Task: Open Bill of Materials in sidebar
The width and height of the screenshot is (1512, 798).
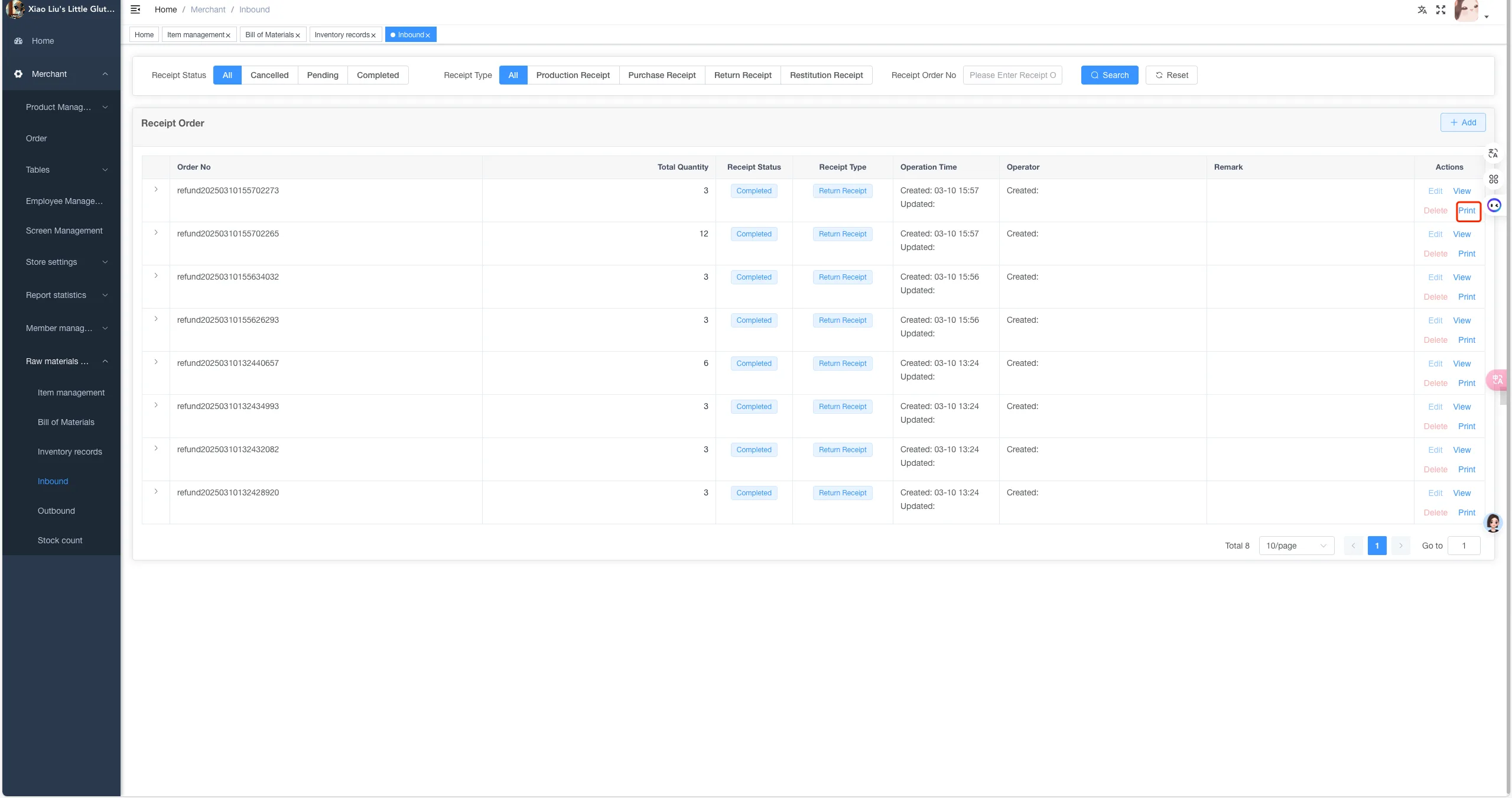Action: 66,422
